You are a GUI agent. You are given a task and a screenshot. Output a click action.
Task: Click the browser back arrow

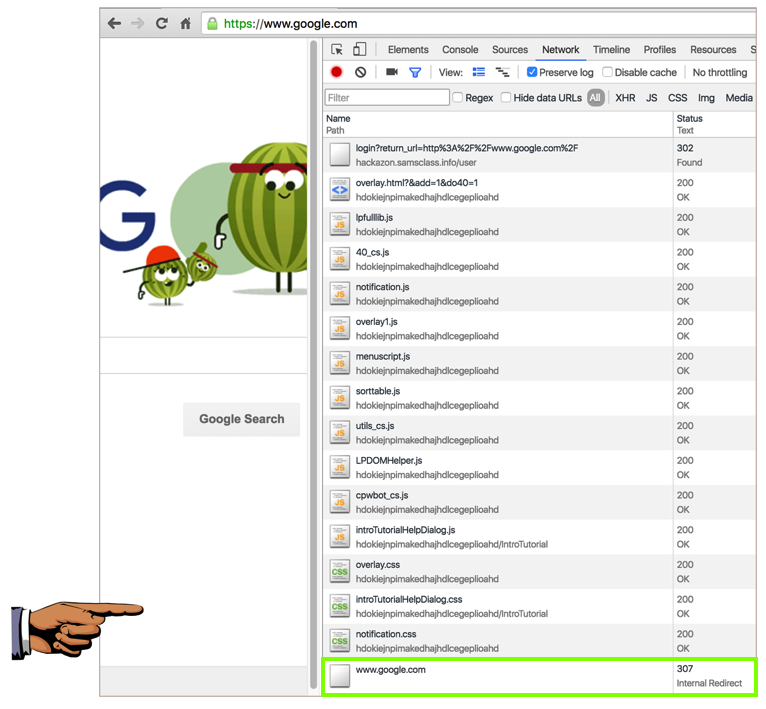(114, 23)
